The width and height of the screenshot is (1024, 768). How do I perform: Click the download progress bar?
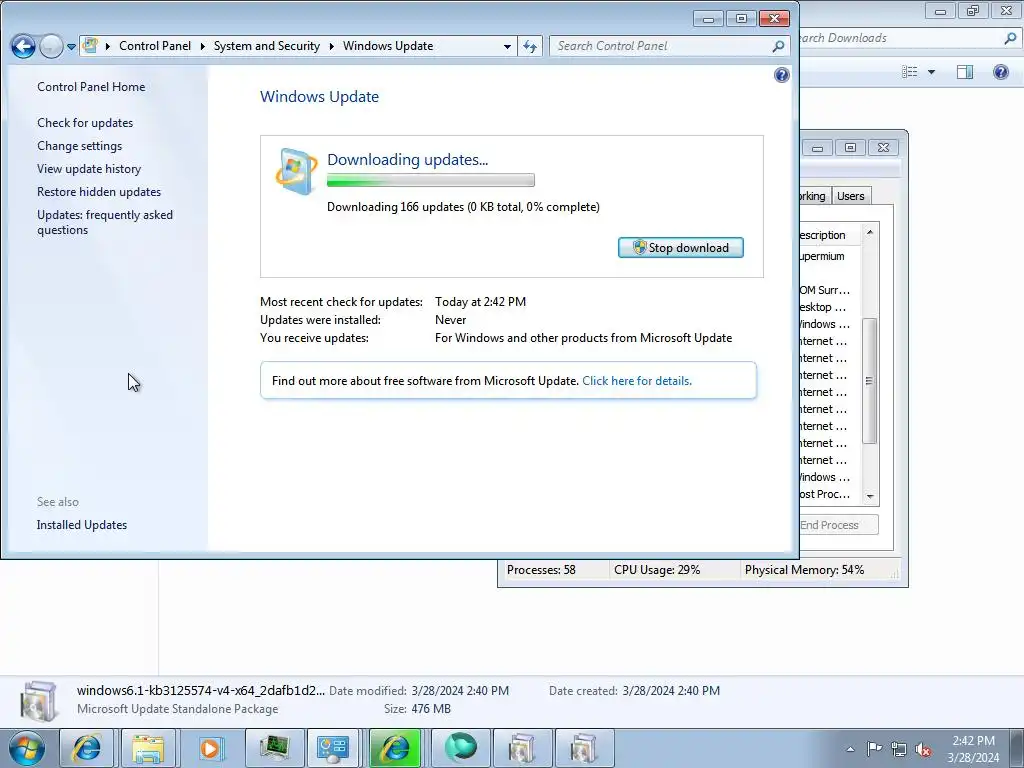(x=430, y=180)
